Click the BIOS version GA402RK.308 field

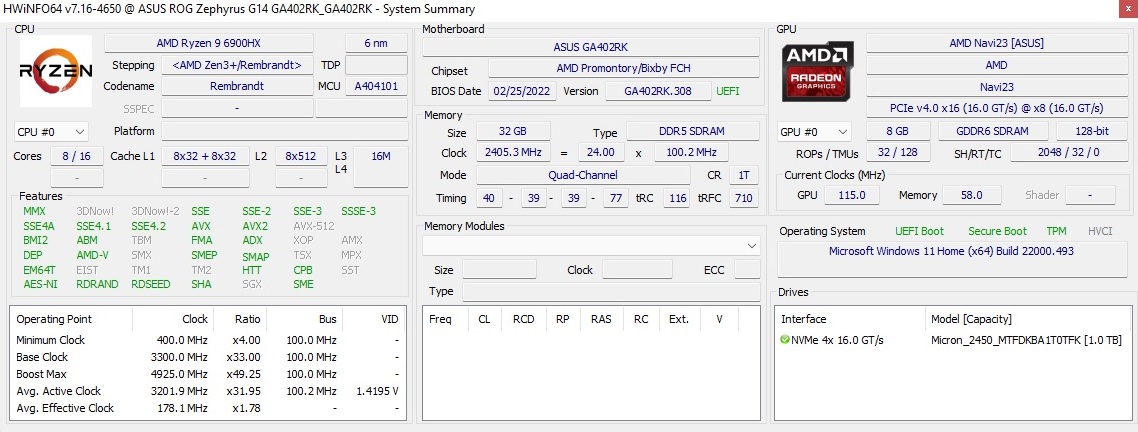tap(658, 91)
